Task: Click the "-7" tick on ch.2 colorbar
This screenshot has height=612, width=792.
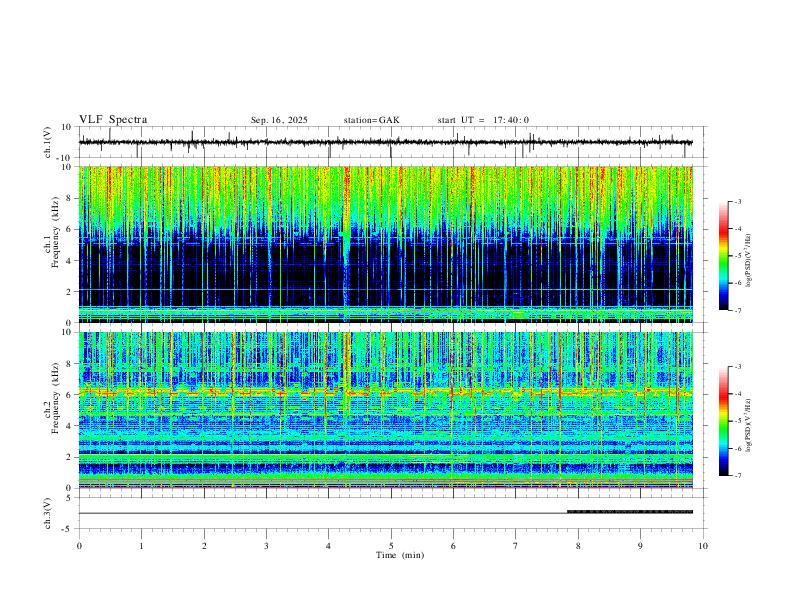Action: 737,476
